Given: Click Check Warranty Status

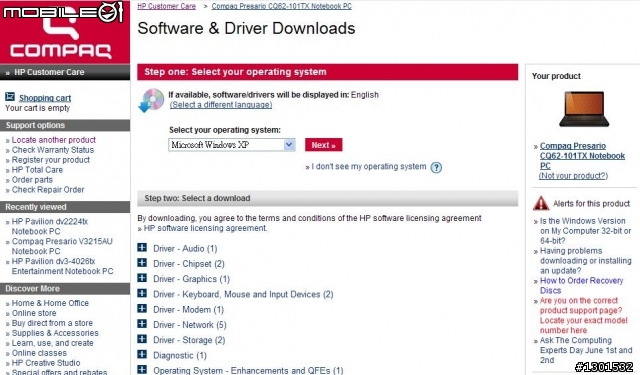Looking at the screenshot, I should click(53, 150).
